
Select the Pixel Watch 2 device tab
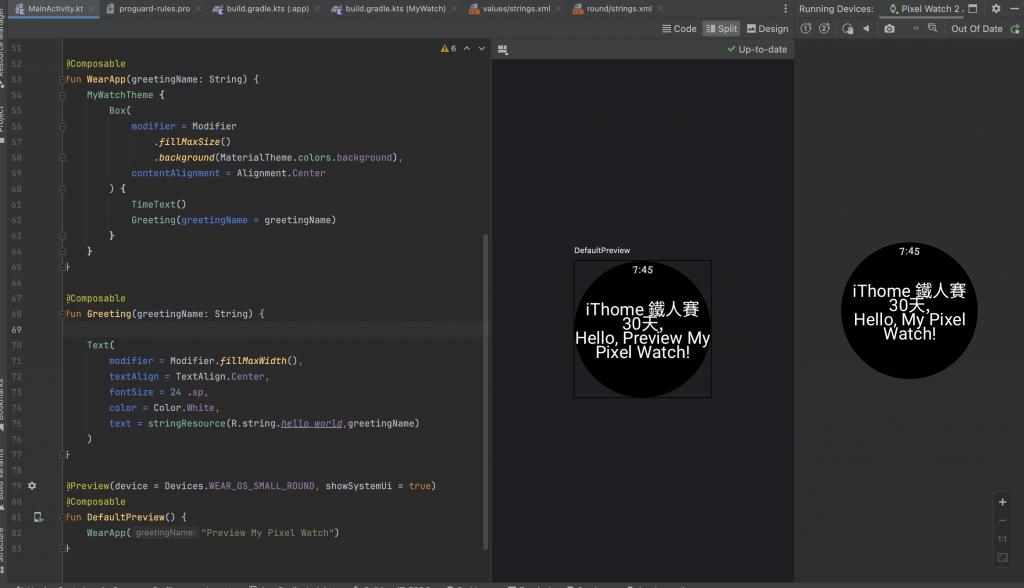point(925,8)
